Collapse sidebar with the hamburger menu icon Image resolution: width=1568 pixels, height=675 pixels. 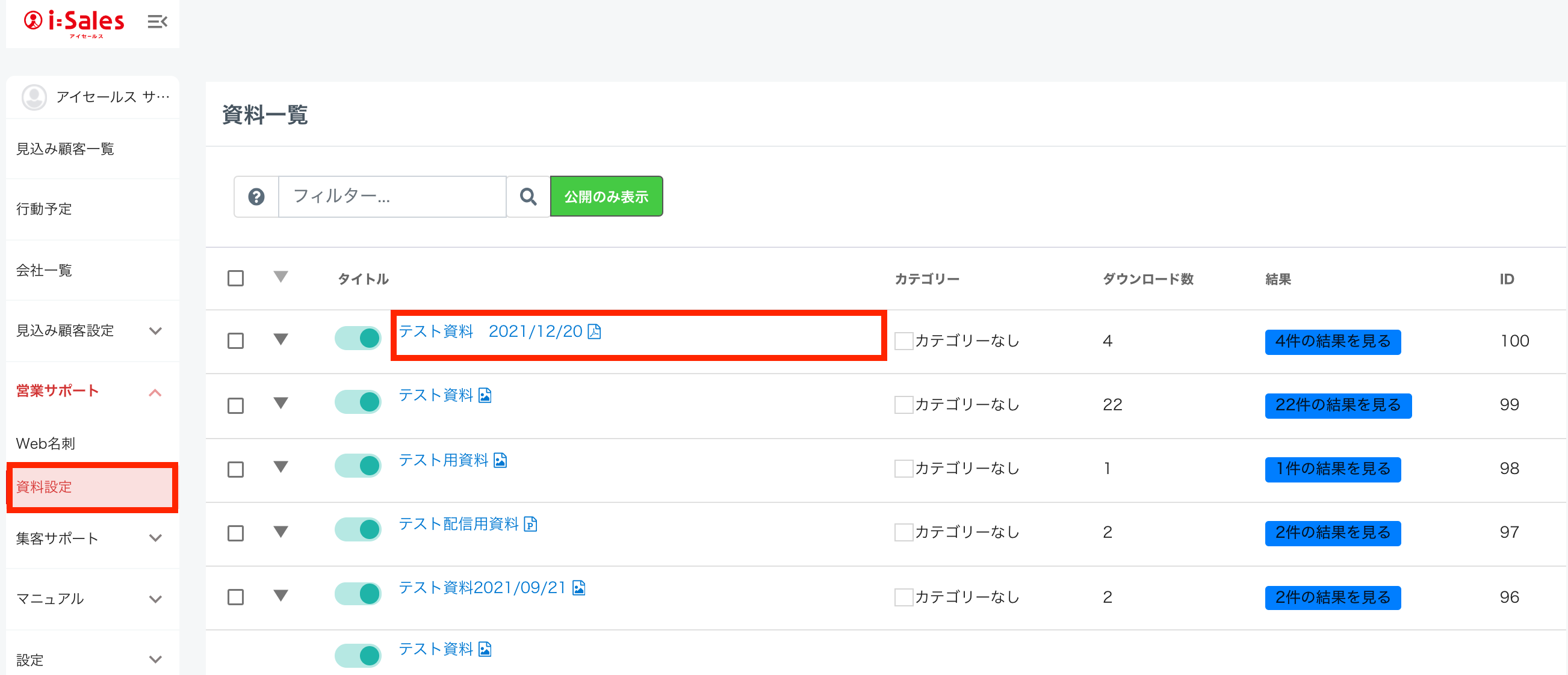click(157, 22)
